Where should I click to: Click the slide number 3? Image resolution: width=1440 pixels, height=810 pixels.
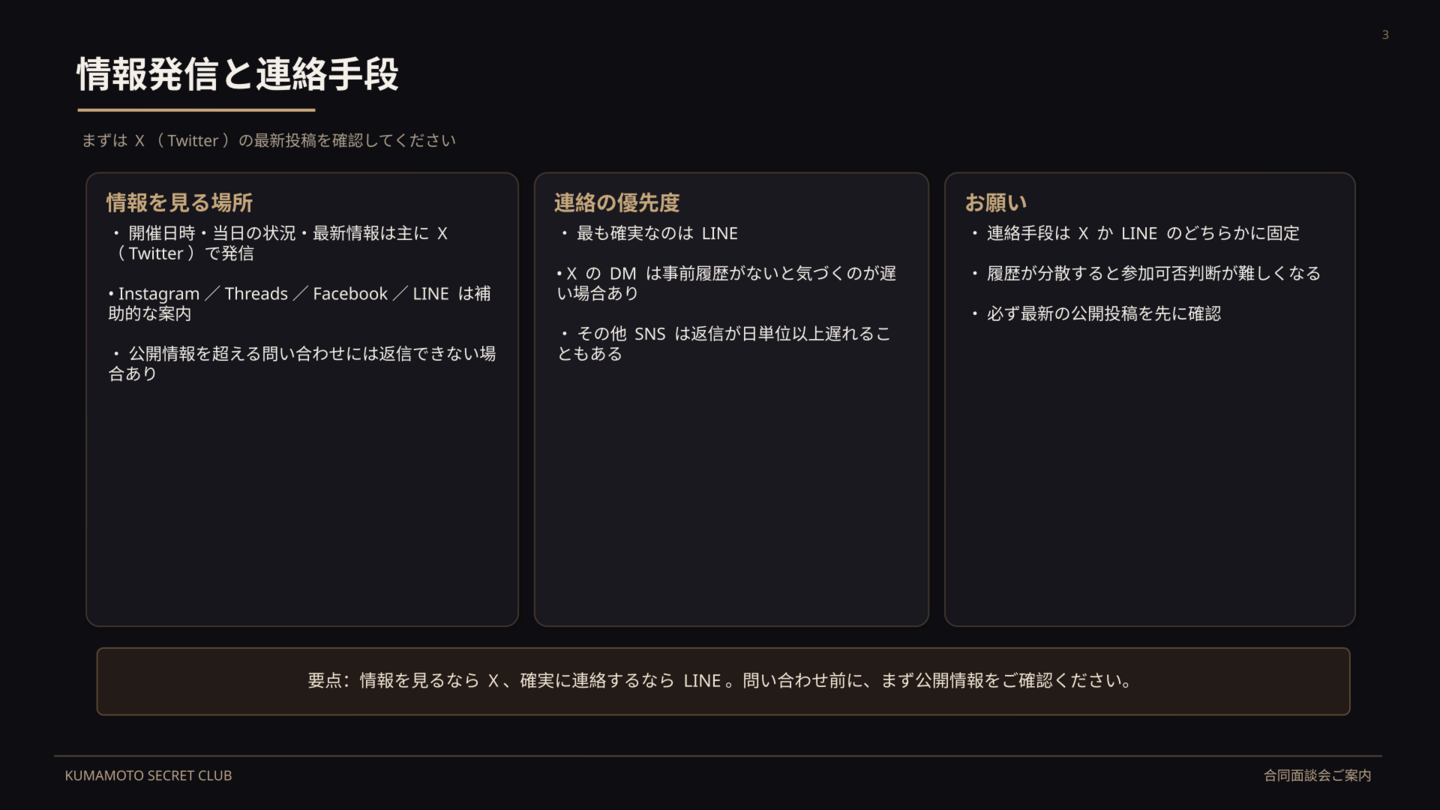(x=1385, y=35)
